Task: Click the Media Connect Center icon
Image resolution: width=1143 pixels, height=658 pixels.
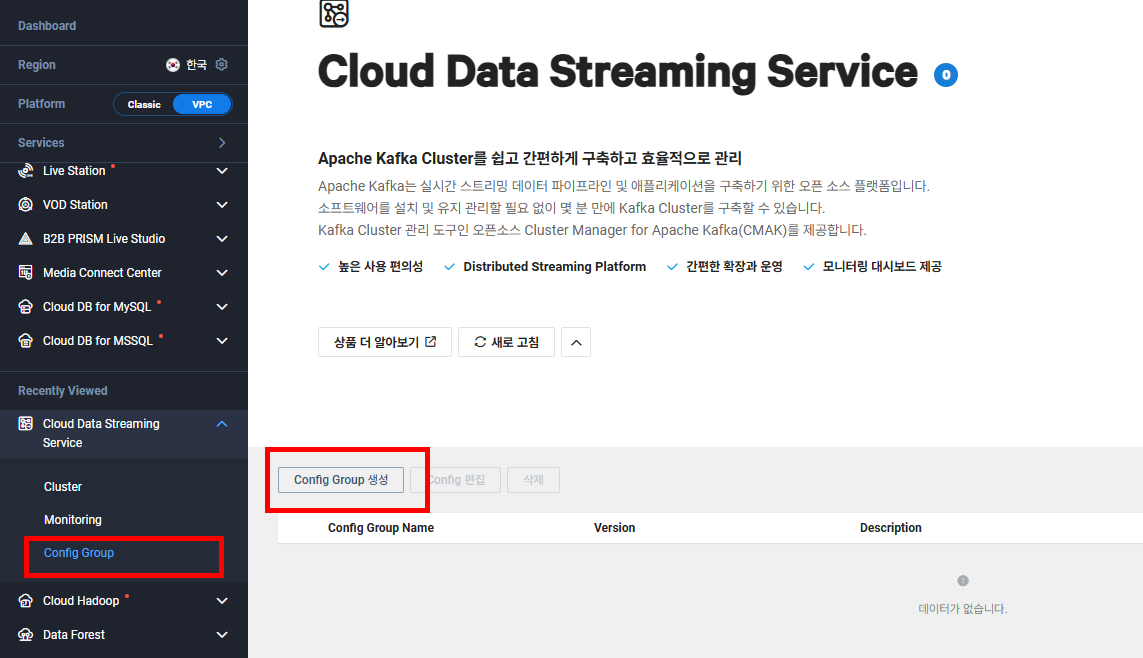Action: coord(26,273)
